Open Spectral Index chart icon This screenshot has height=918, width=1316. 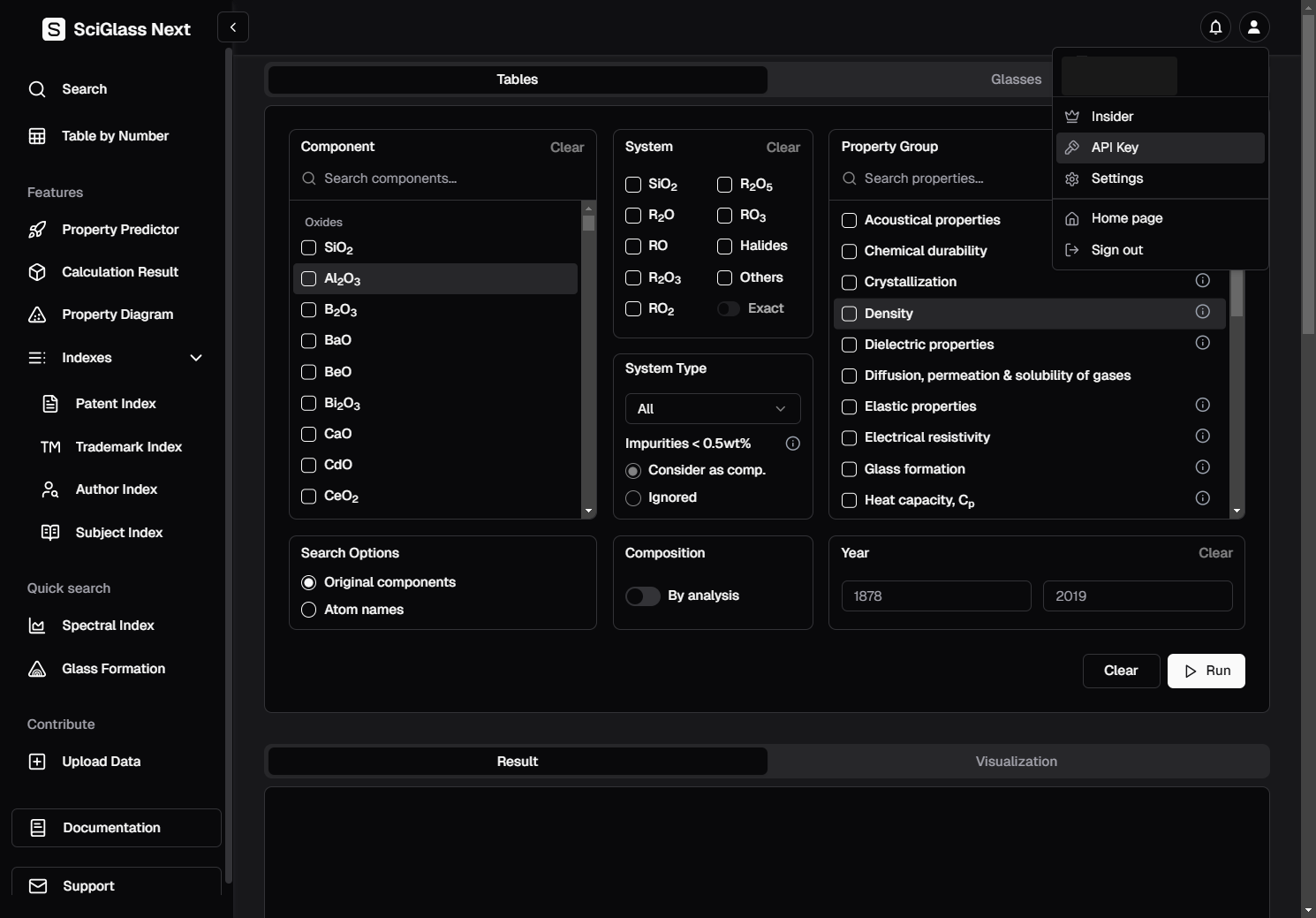click(x=37, y=626)
